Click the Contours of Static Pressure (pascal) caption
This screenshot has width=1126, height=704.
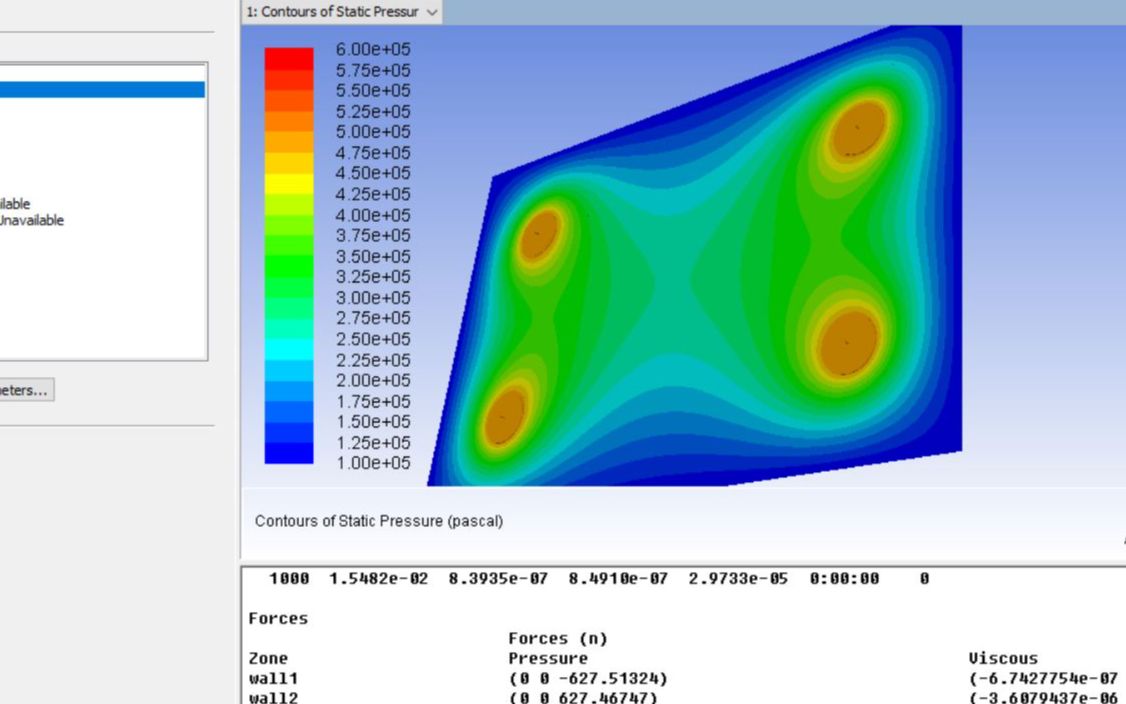click(x=379, y=521)
